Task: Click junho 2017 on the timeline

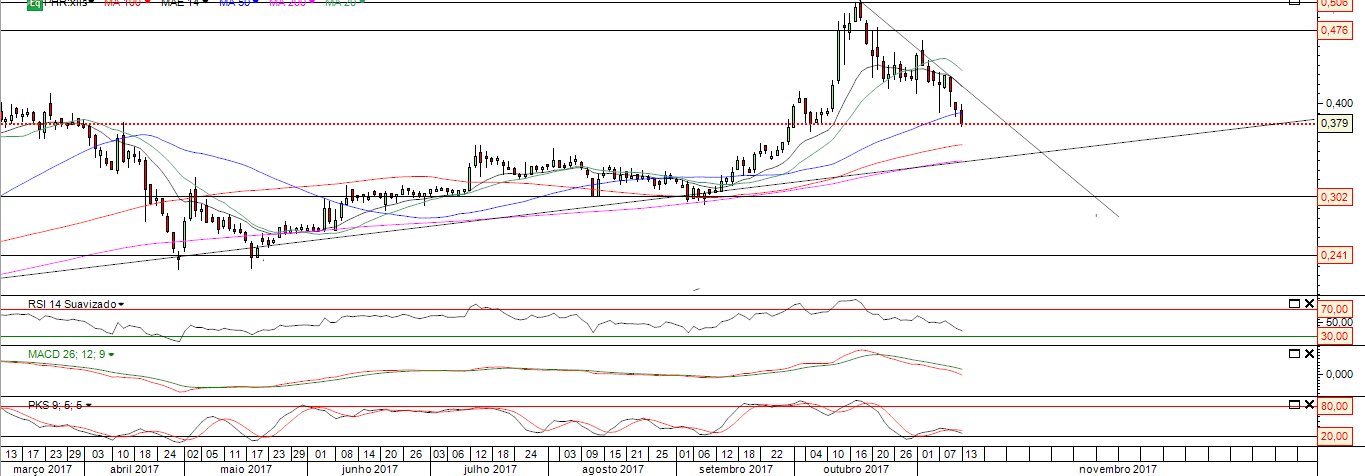Action: pyautogui.click(x=370, y=468)
